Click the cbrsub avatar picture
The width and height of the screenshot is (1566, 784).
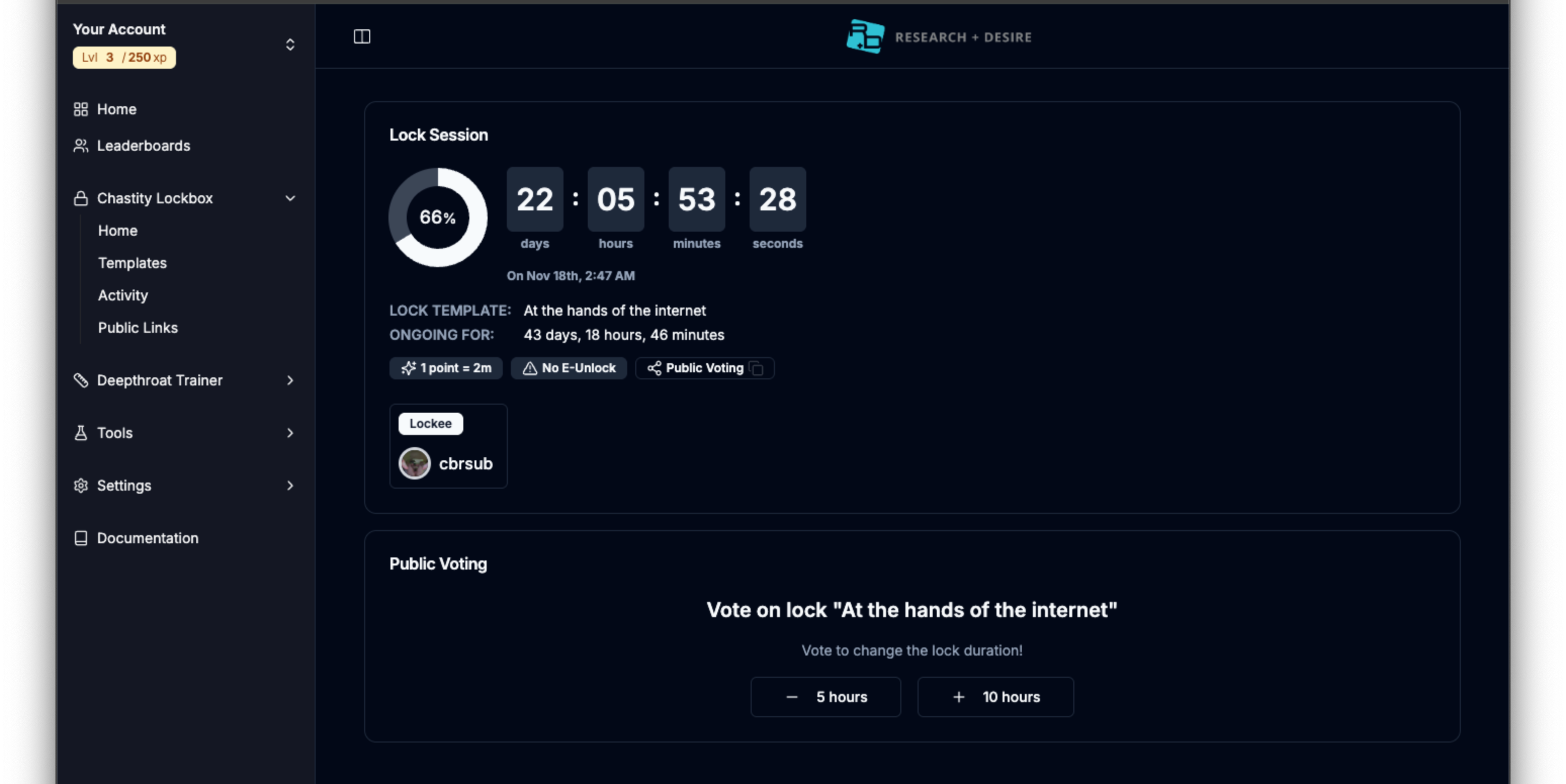click(x=415, y=463)
